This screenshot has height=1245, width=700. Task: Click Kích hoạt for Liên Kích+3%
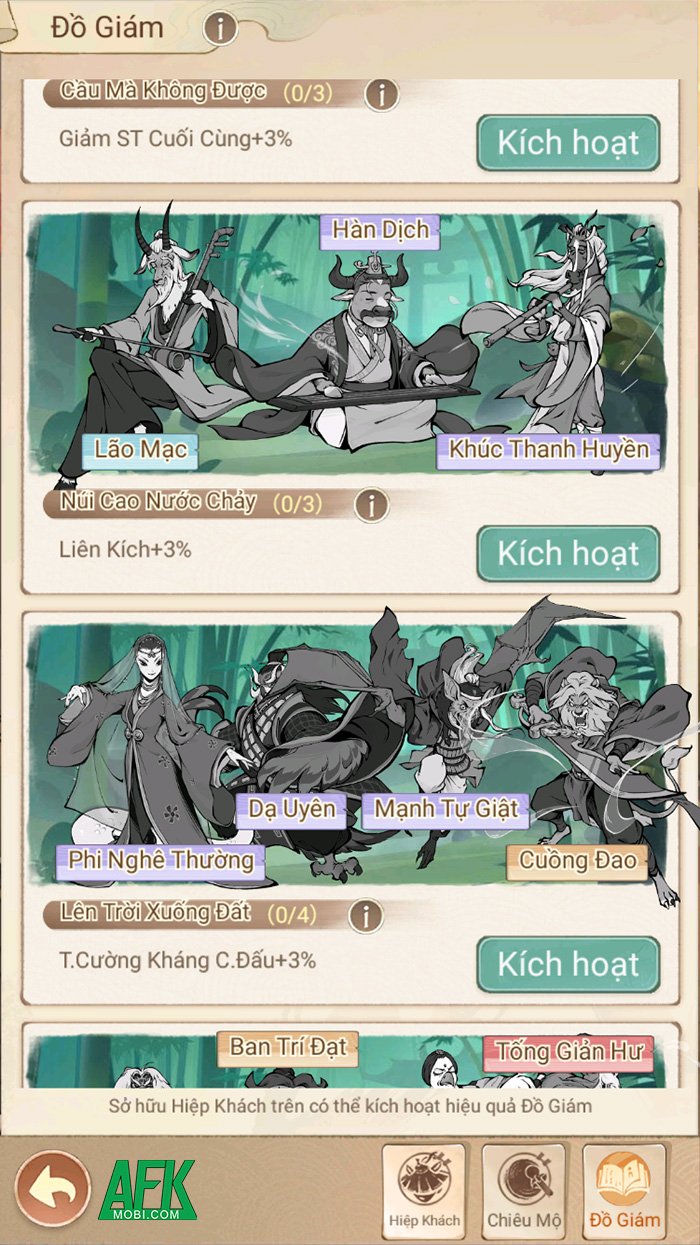pos(568,553)
